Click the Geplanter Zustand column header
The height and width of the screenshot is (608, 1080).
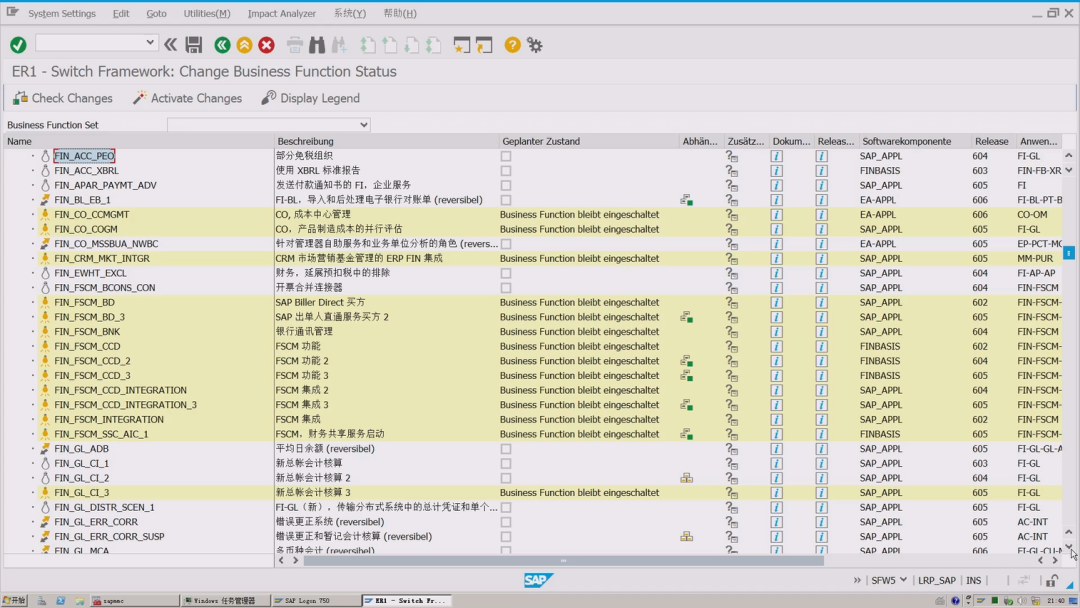click(x=541, y=141)
